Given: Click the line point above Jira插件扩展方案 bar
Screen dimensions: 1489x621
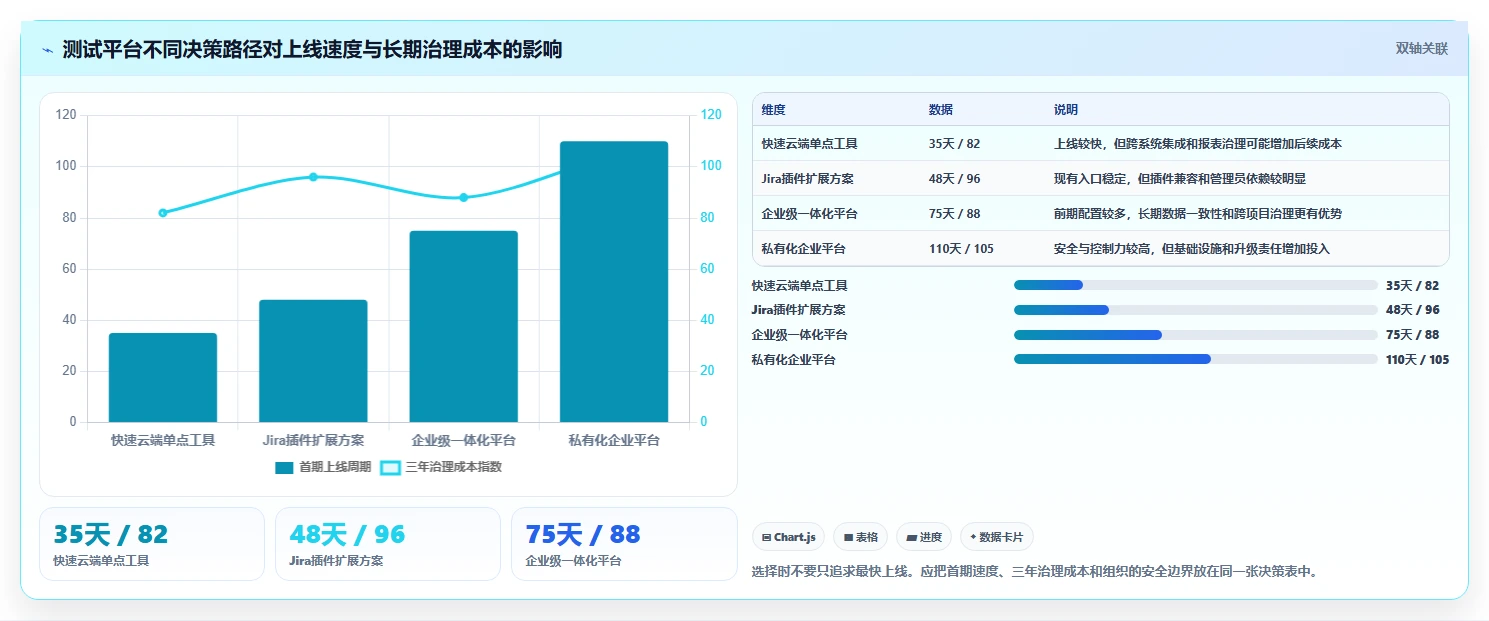Looking at the screenshot, I should 313,177.
